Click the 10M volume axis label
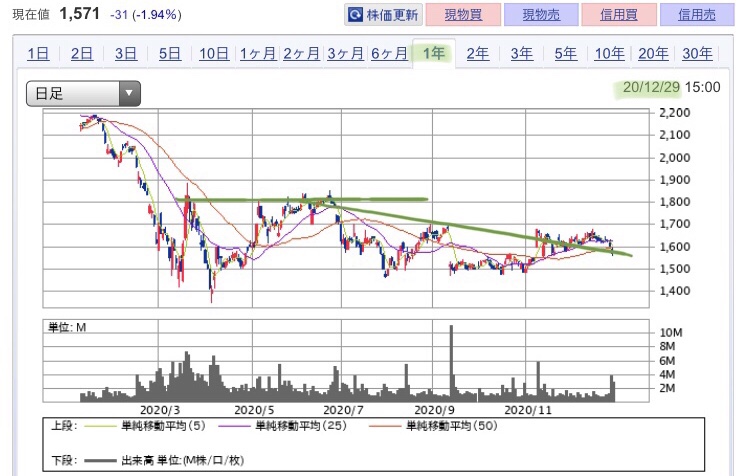This screenshot has width=749, height=476. (x=671, y=333)
